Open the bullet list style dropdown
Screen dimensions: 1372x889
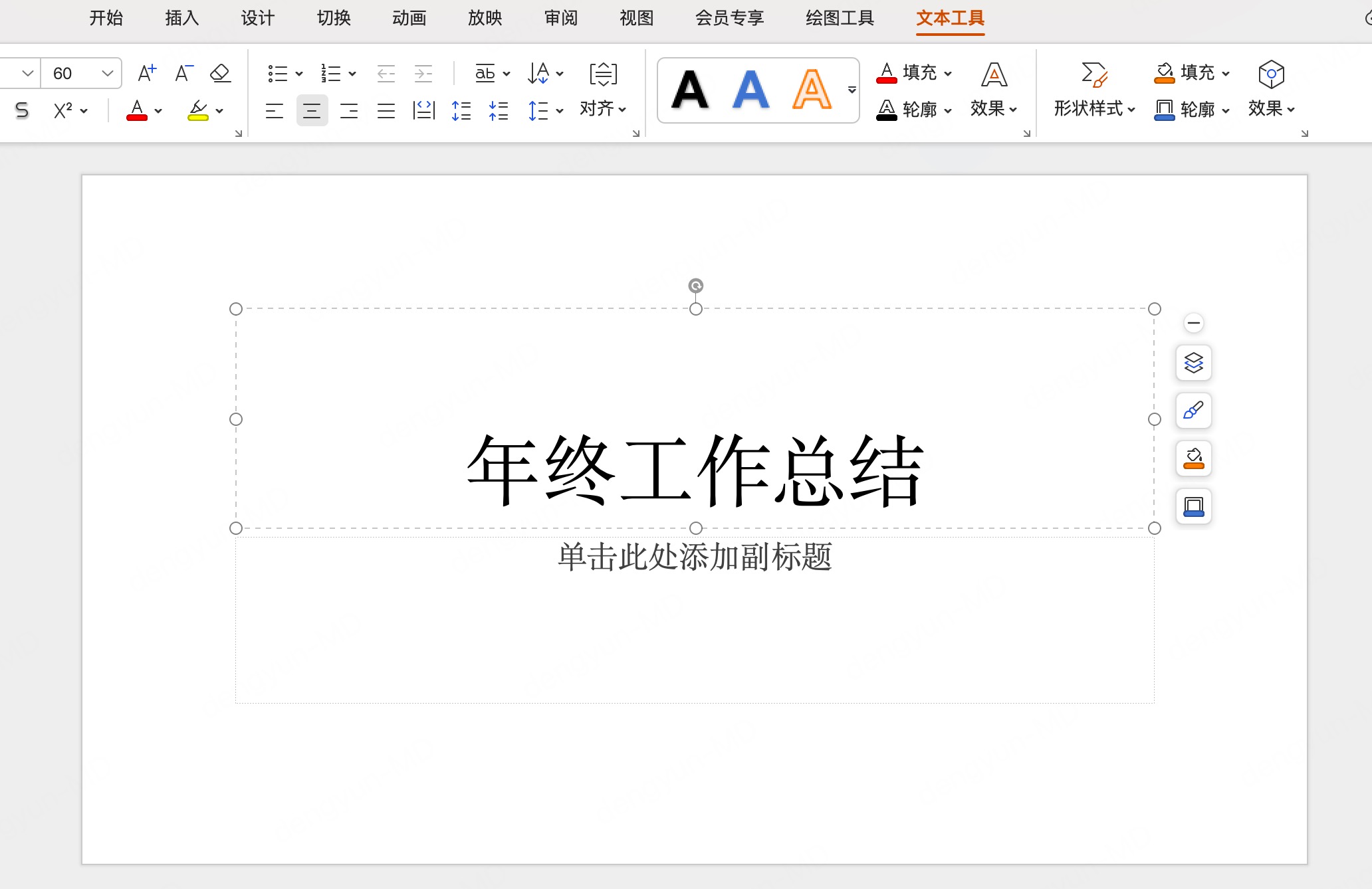click(299, 74)
